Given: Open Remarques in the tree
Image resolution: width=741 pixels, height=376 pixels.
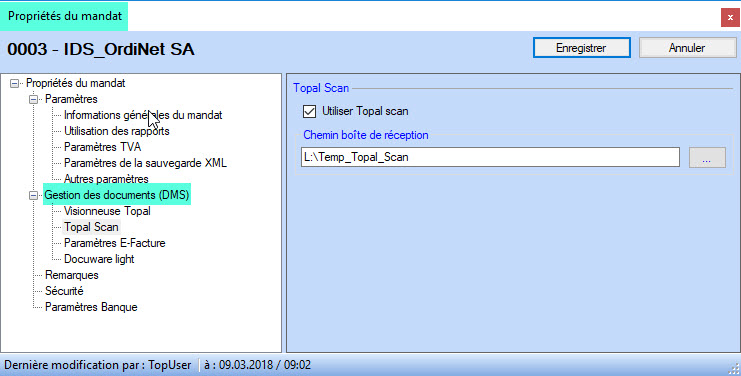Looking at the screenshot, I should [72, 275].
